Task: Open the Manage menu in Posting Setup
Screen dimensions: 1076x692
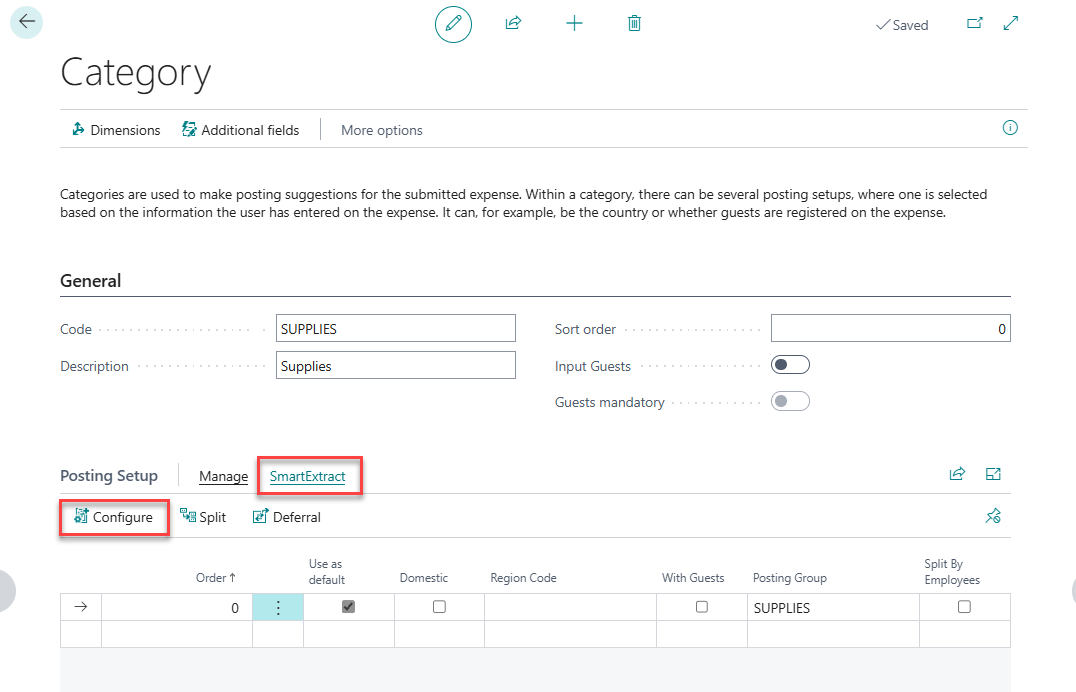Action: (223, 477)
